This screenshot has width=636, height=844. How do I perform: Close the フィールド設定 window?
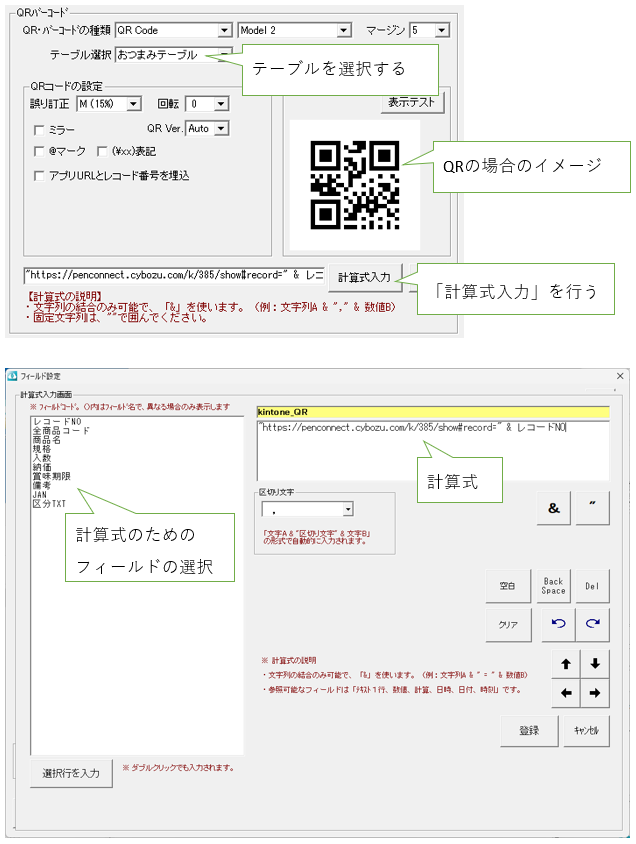point(620,376)
